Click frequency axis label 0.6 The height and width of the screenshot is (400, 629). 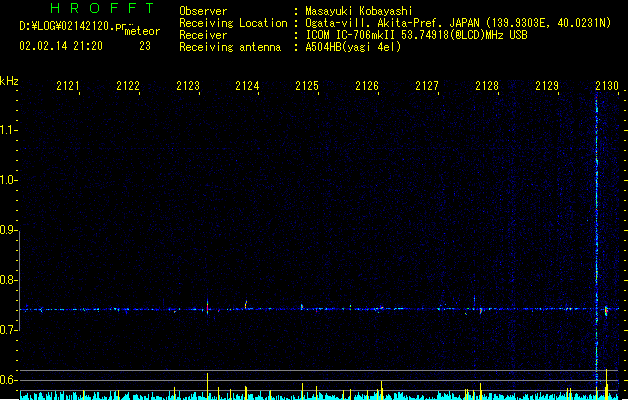(8, 380)
